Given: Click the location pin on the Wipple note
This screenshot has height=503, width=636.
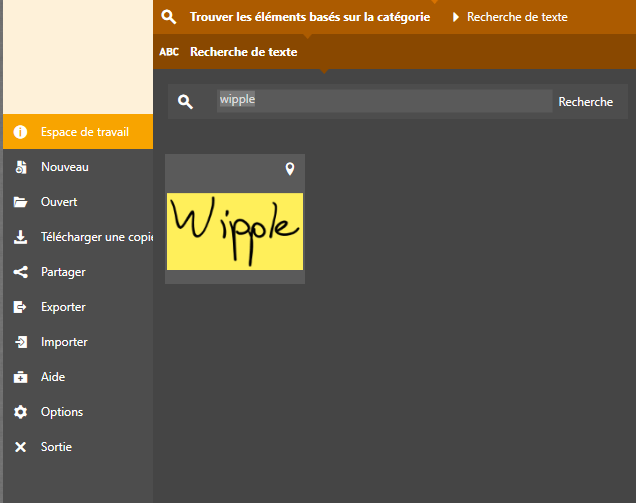Looking at the screenshot, I should tap(290, 170).
